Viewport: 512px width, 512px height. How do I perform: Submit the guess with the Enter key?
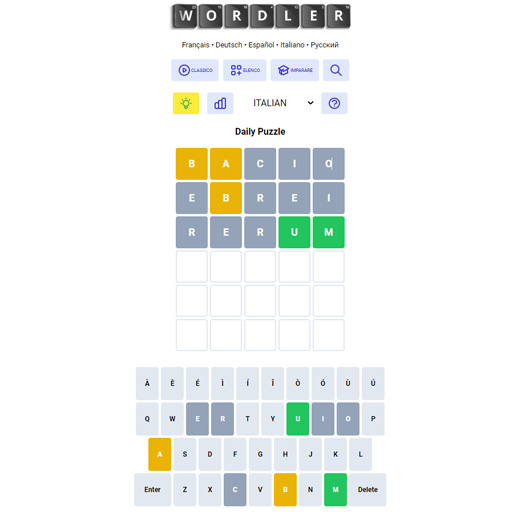point(152,489)
